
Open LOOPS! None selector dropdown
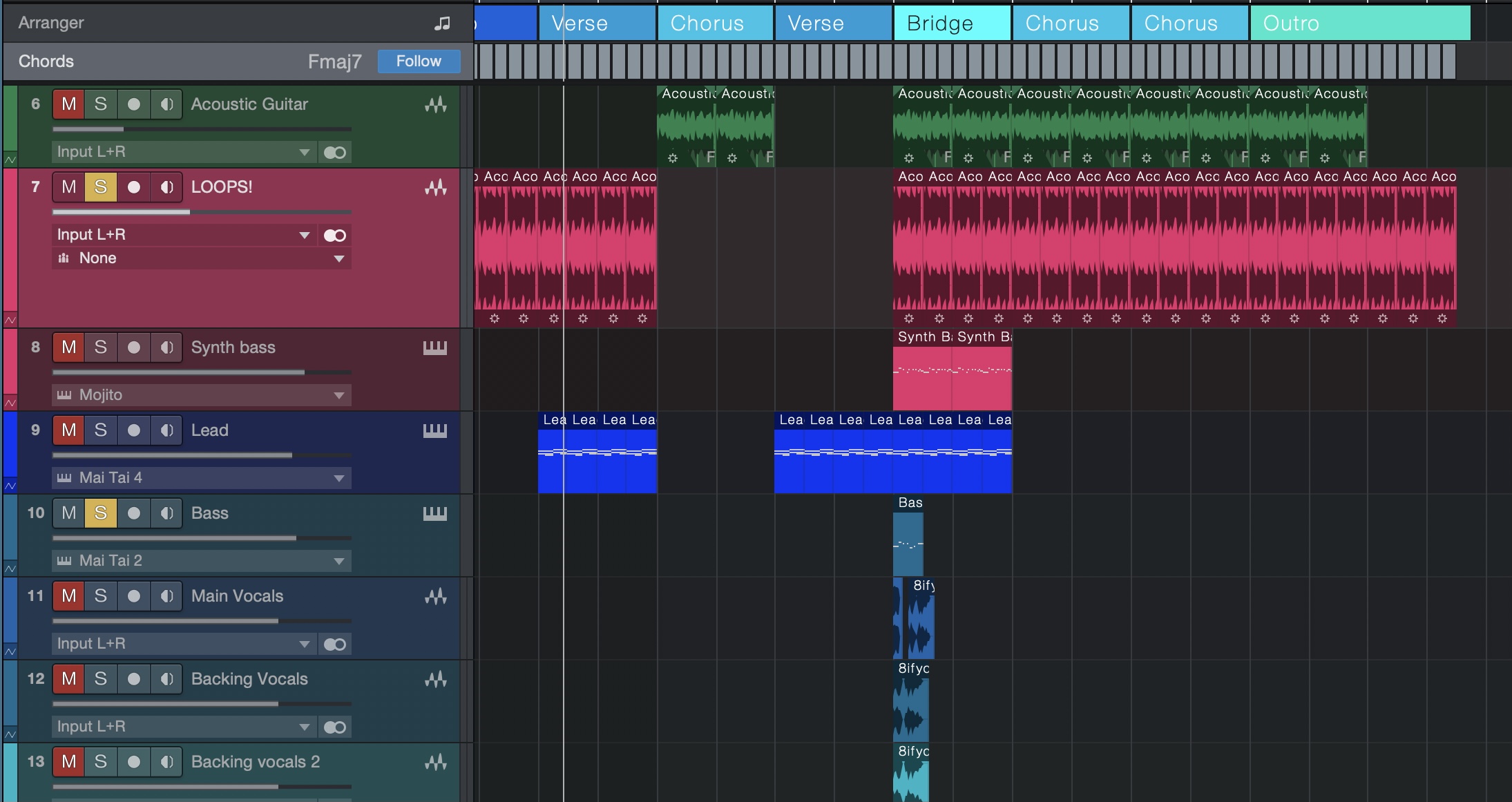(x=202, y=258)
